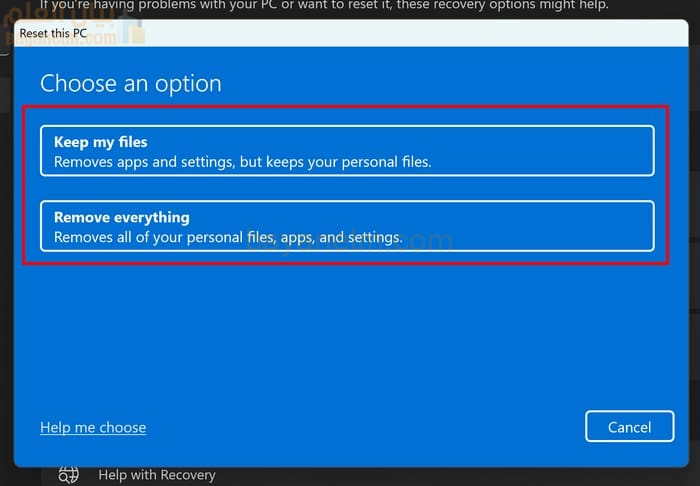The height and width of the screenshot is (486, 700).
Task: Click the Choose an option heading
Action: tap(130, 82)
